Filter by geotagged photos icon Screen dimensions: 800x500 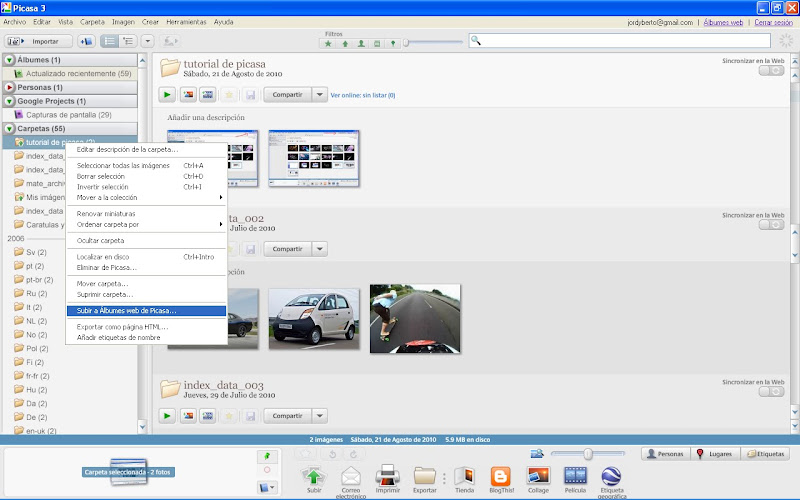click(393, 44)
